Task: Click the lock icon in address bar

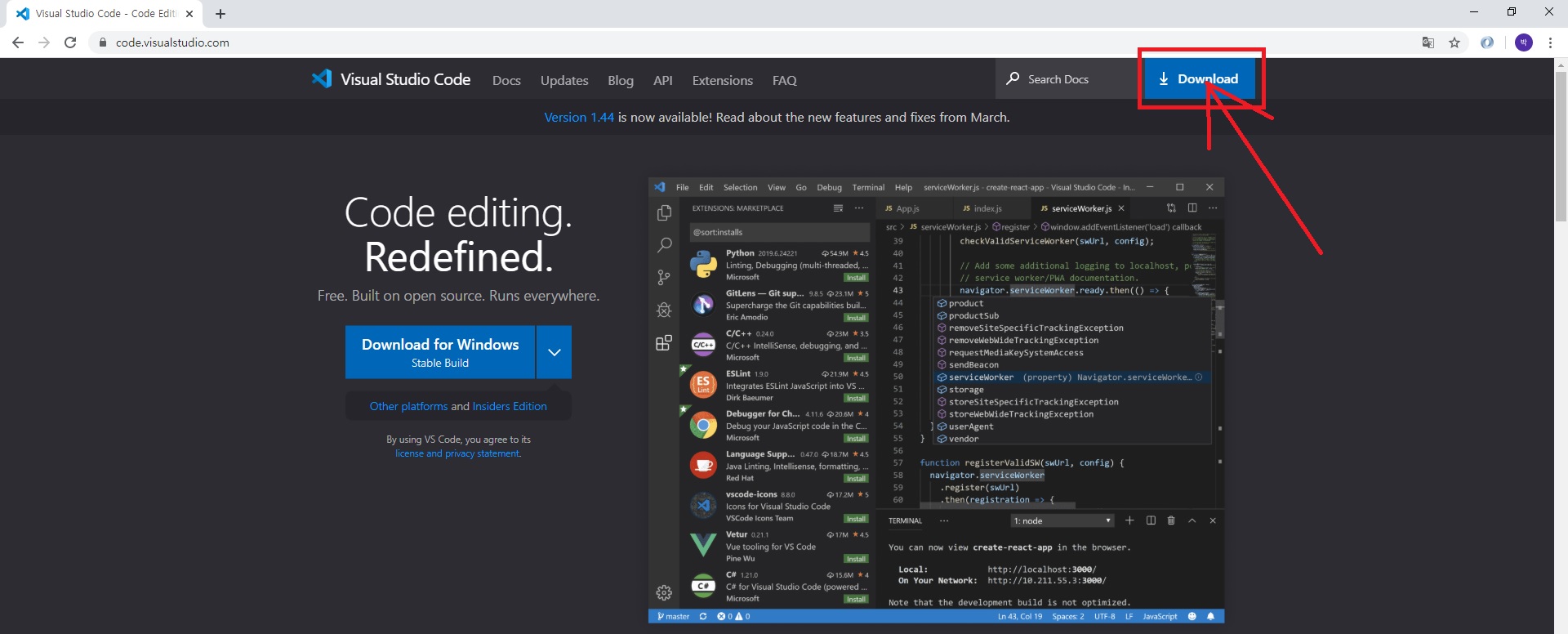Action: [103, 42]
